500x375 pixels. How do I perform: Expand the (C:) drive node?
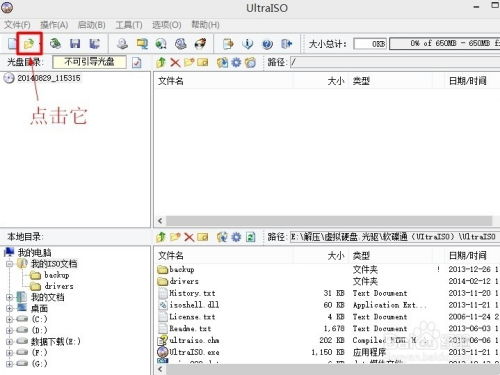(x=10, y=319)
